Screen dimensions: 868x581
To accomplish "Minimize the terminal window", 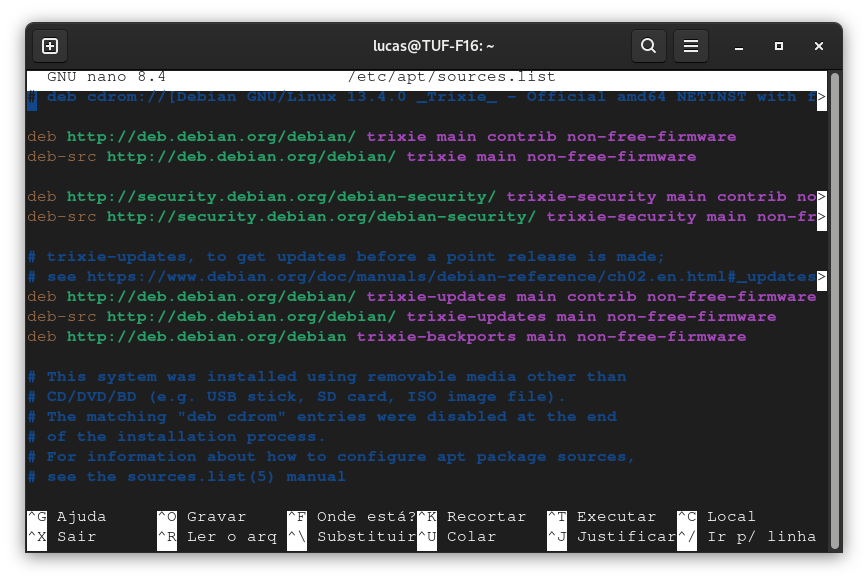I will [x=738, y=46].
